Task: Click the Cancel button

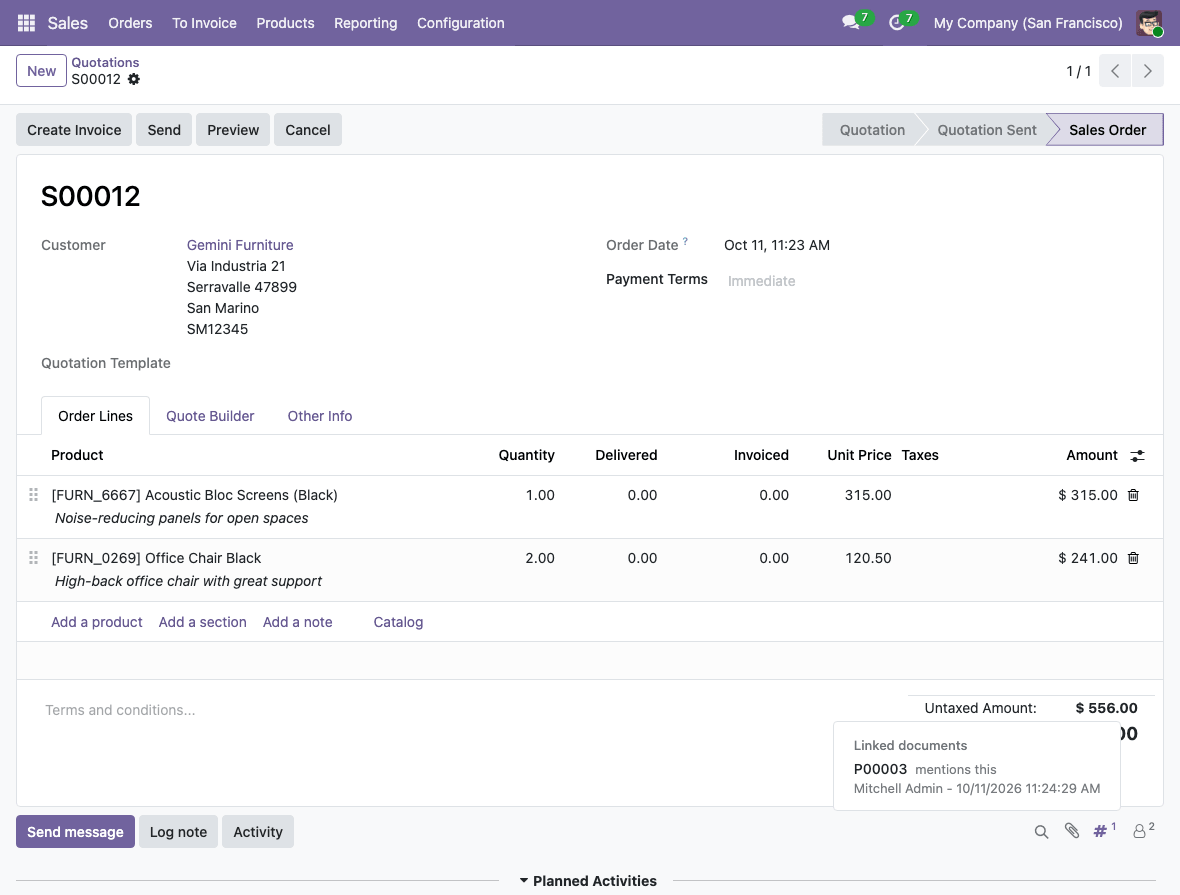Action: point(308,129)
